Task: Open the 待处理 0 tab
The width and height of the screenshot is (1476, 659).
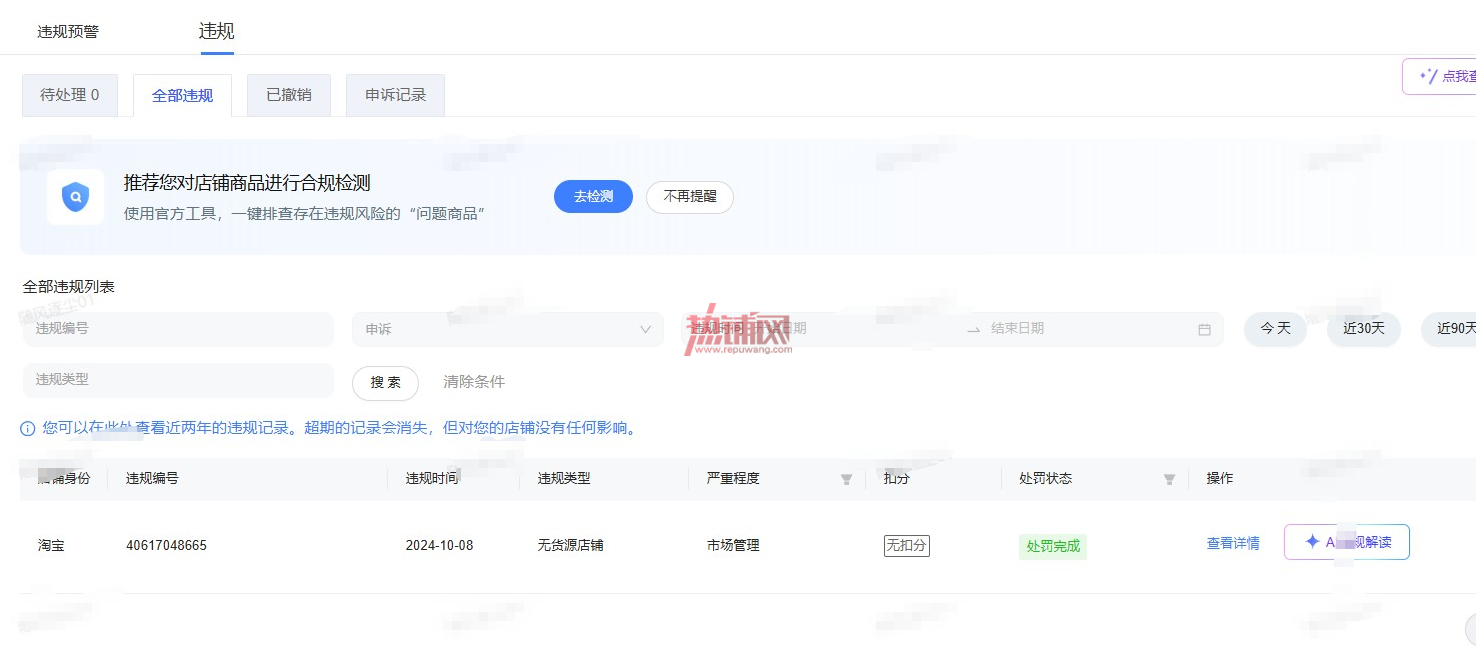Action: 70,95
